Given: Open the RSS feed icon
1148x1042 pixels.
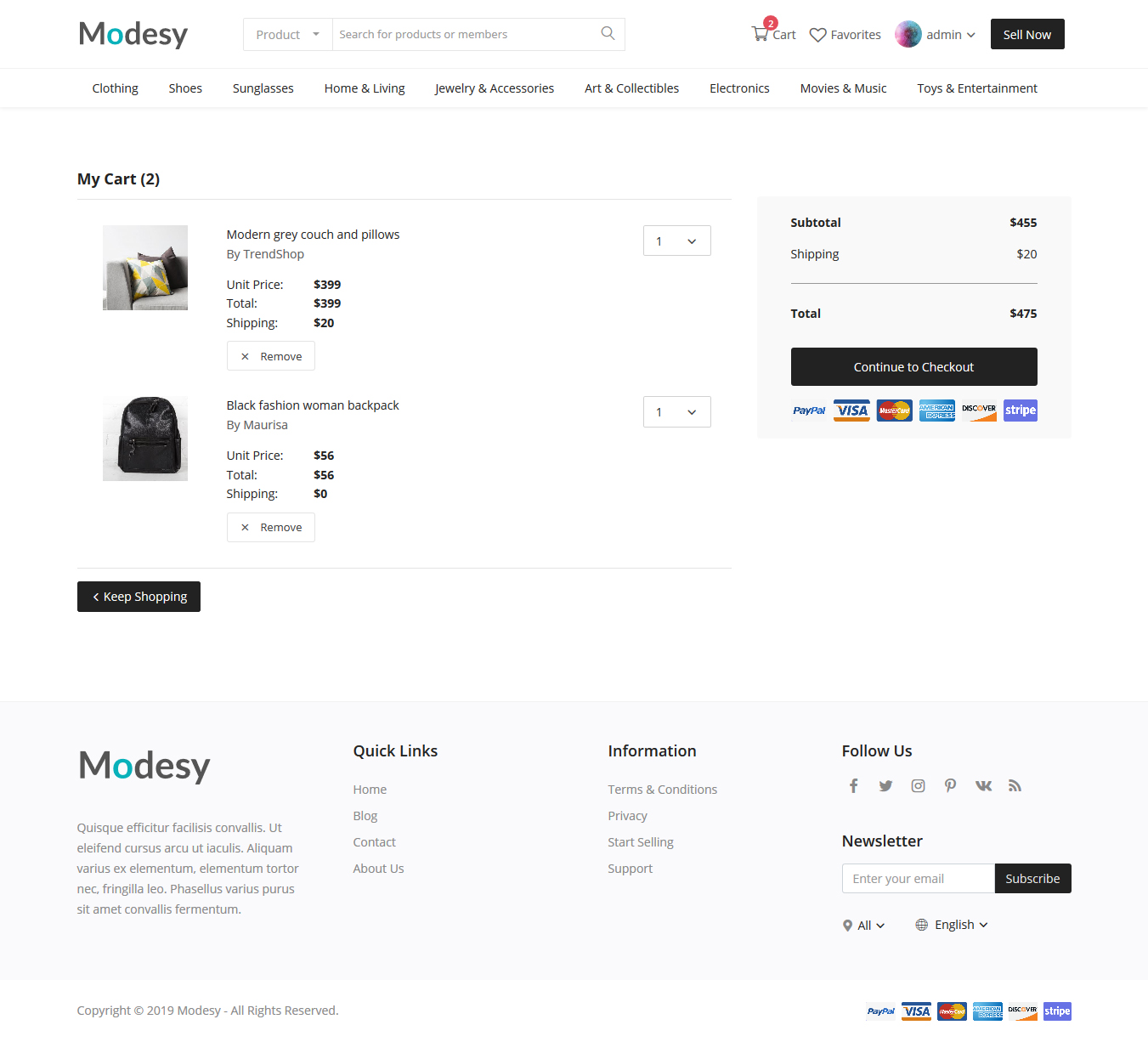Looking at the screenshot, I should (1015, 785).
